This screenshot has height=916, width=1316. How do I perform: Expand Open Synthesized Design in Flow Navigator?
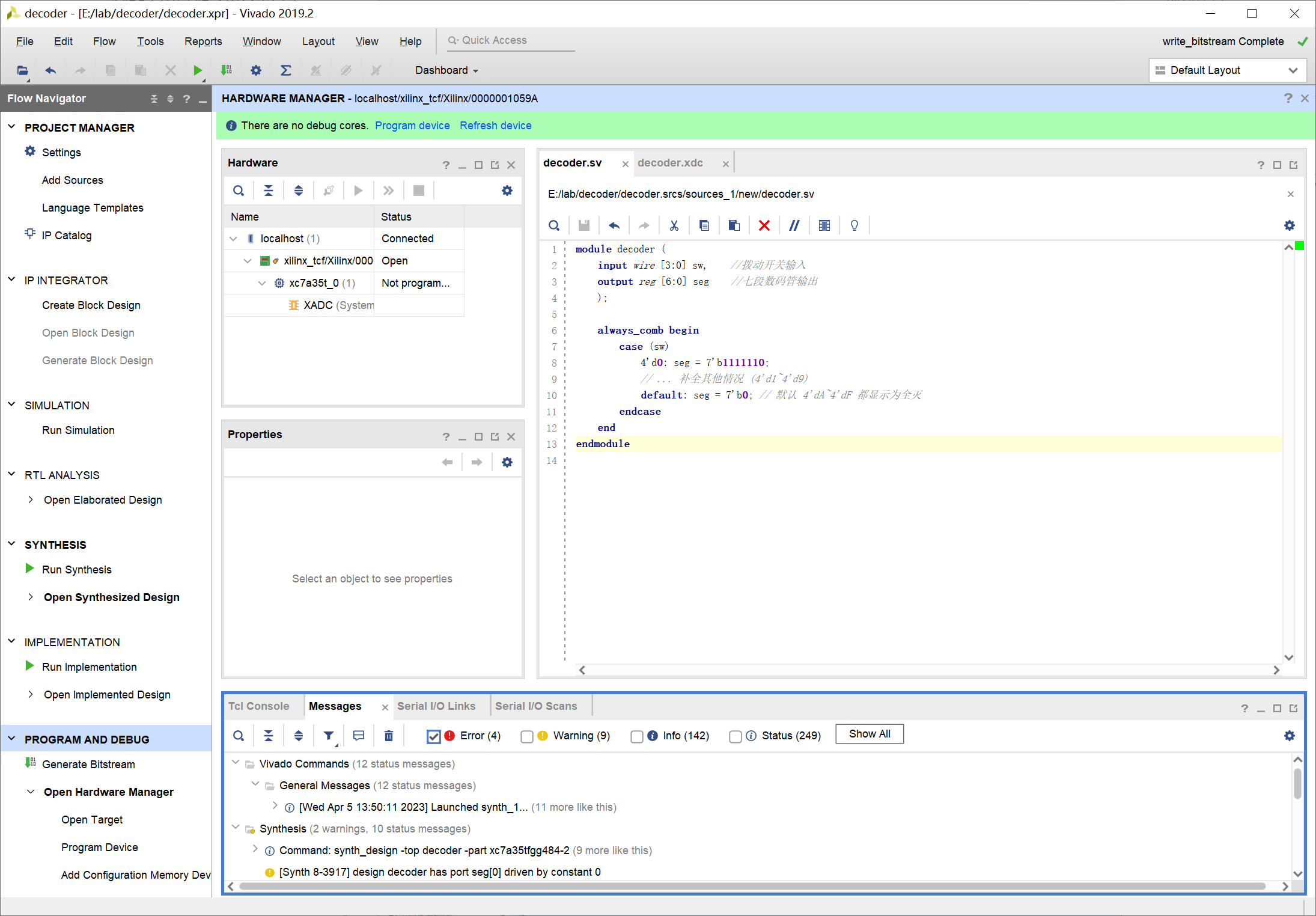coord(31,597)
